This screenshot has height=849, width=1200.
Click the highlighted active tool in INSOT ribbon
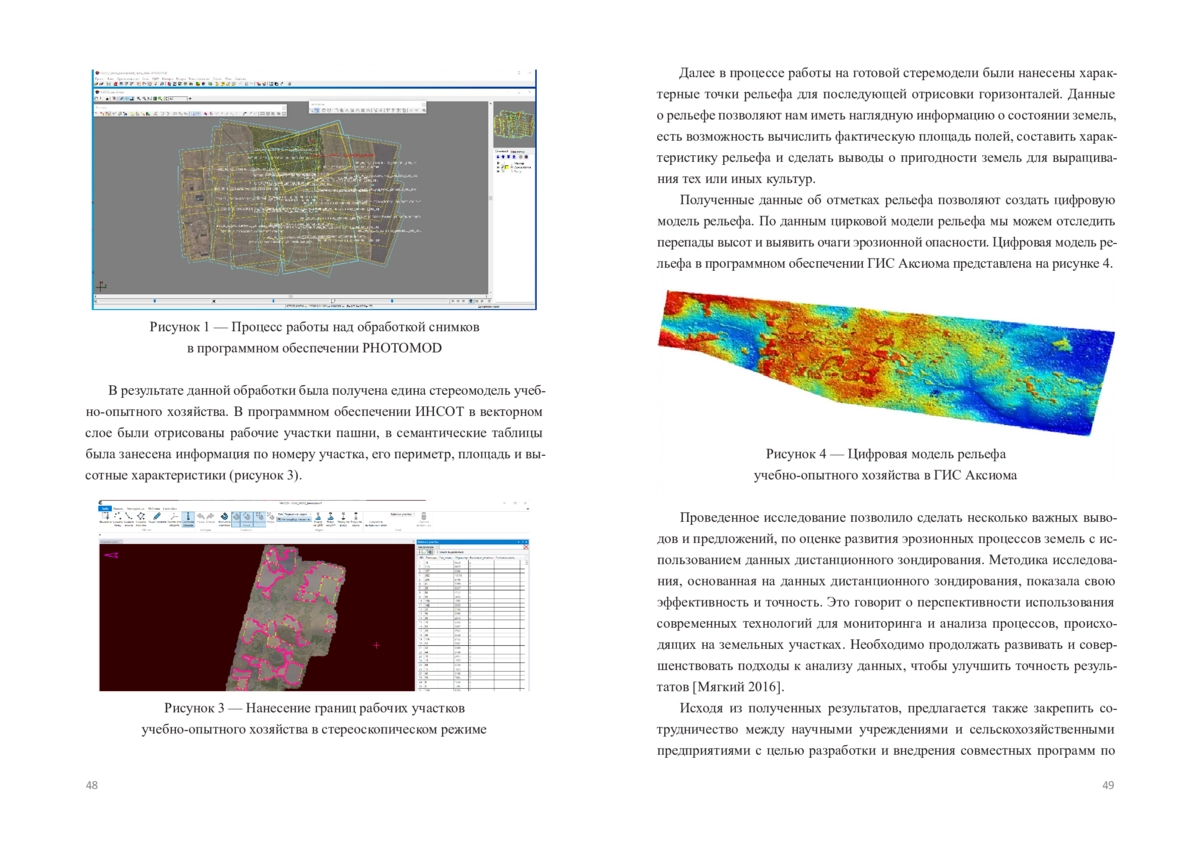point(187,517)
